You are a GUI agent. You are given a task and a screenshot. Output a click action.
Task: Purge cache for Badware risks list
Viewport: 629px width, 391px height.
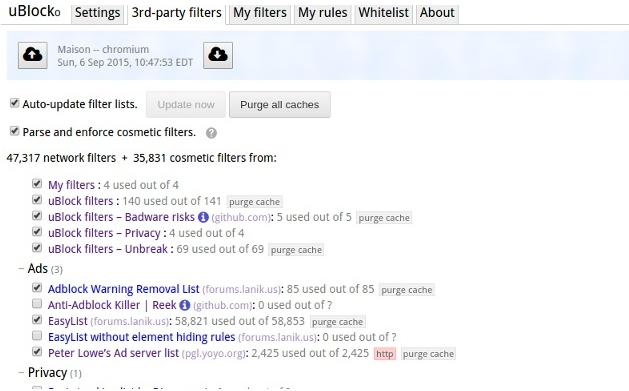point(384,218)
